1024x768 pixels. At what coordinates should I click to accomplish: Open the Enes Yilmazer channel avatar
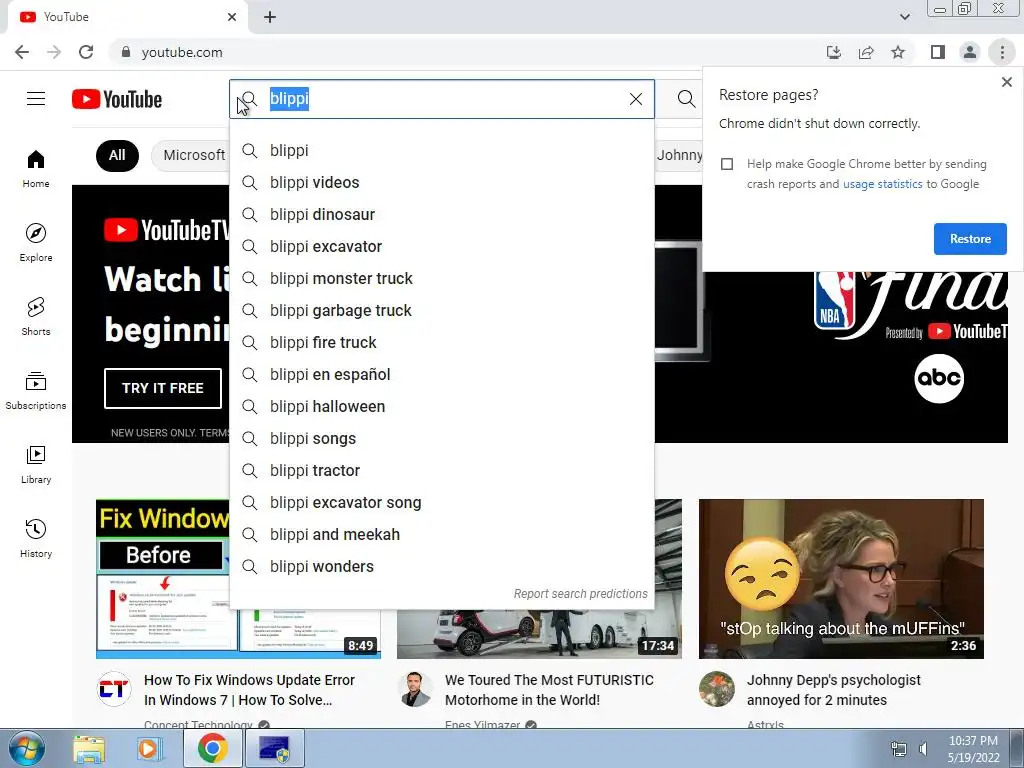tap(415, 689)
